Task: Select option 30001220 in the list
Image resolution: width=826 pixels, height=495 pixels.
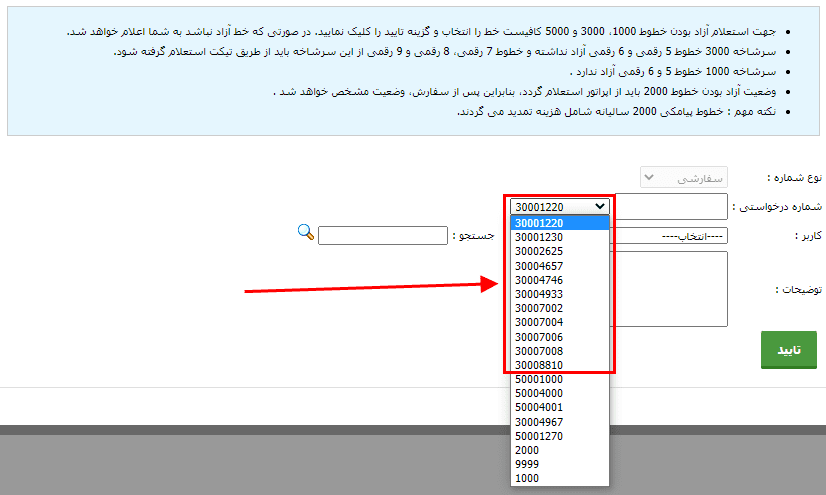Action: pyautogui.click(x=560, y=223)
